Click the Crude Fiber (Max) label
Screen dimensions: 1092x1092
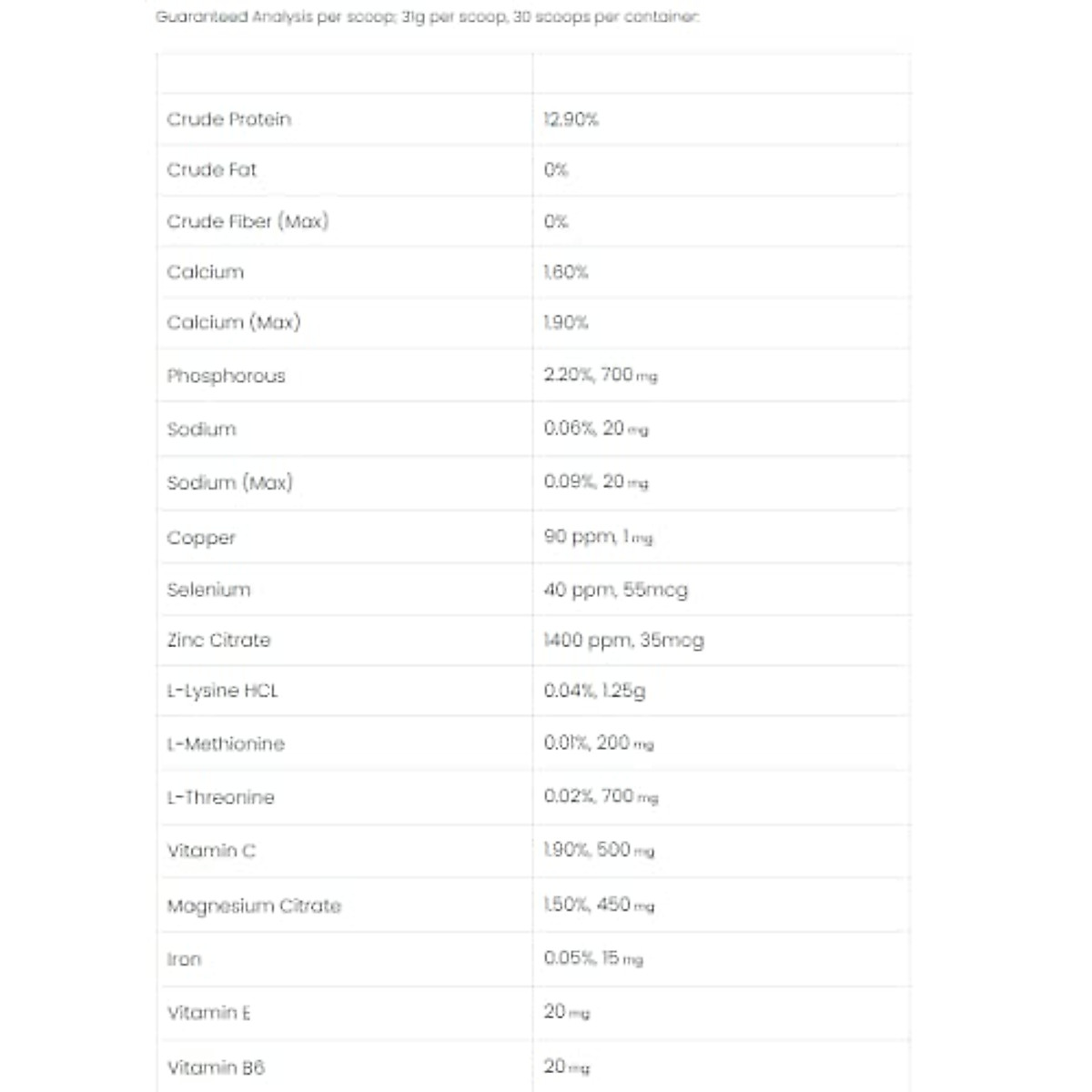pos(248,221)
